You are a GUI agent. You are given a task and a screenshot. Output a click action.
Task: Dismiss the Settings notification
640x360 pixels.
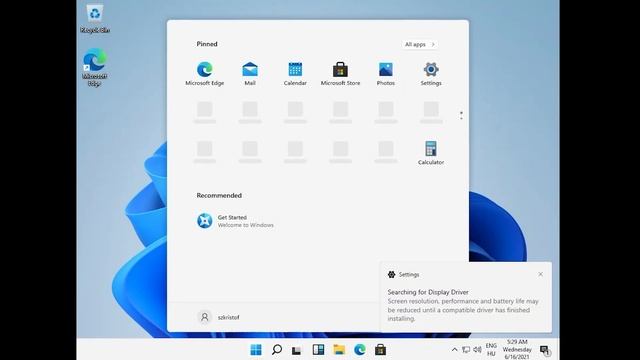tap(540, 274)
